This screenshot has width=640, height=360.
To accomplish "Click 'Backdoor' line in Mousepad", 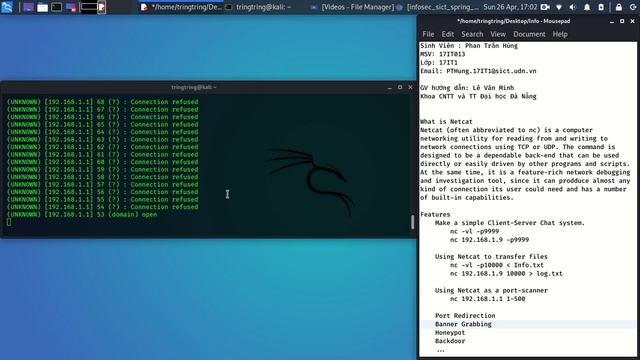I will click(450, 341).
